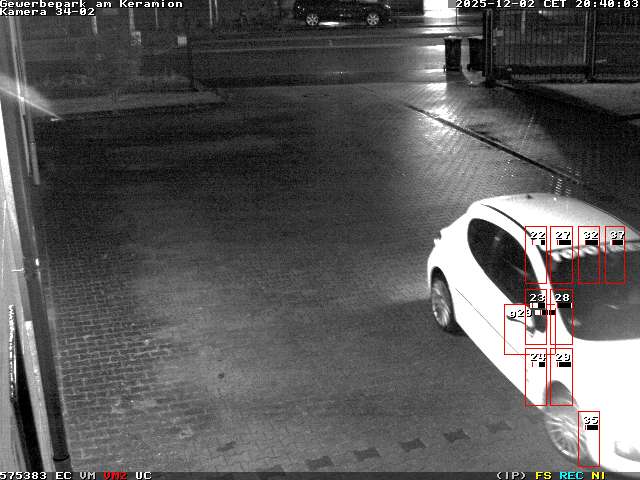
Task: Select motion box 35 near the wheel
Action: (589, 439)
